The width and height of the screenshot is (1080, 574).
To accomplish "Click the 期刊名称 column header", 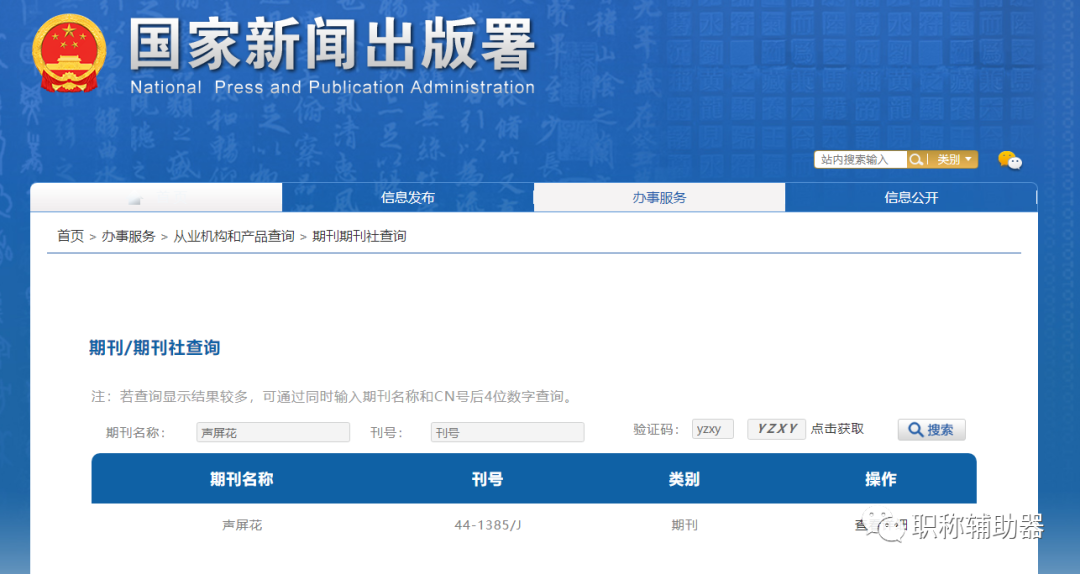I will (242, 479).
